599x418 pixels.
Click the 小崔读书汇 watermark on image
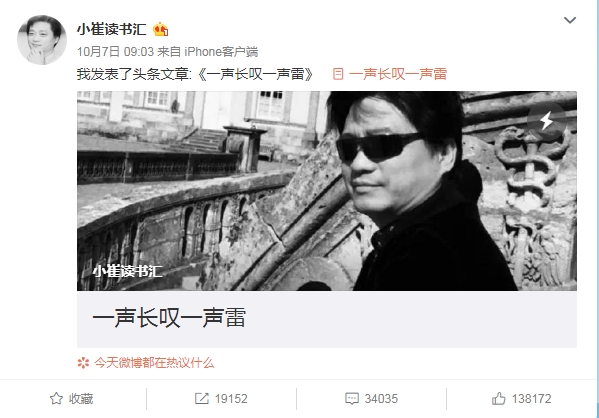pyautogui.click(x=128, y=271)
